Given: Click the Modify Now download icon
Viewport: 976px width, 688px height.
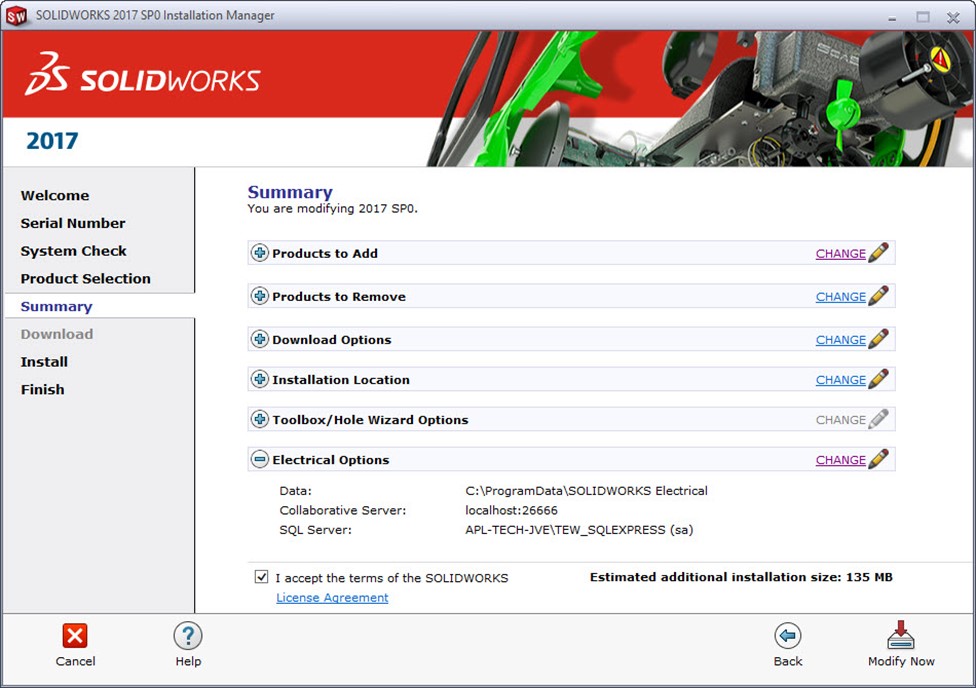Looking at the screenshot, I should [901, 636].
